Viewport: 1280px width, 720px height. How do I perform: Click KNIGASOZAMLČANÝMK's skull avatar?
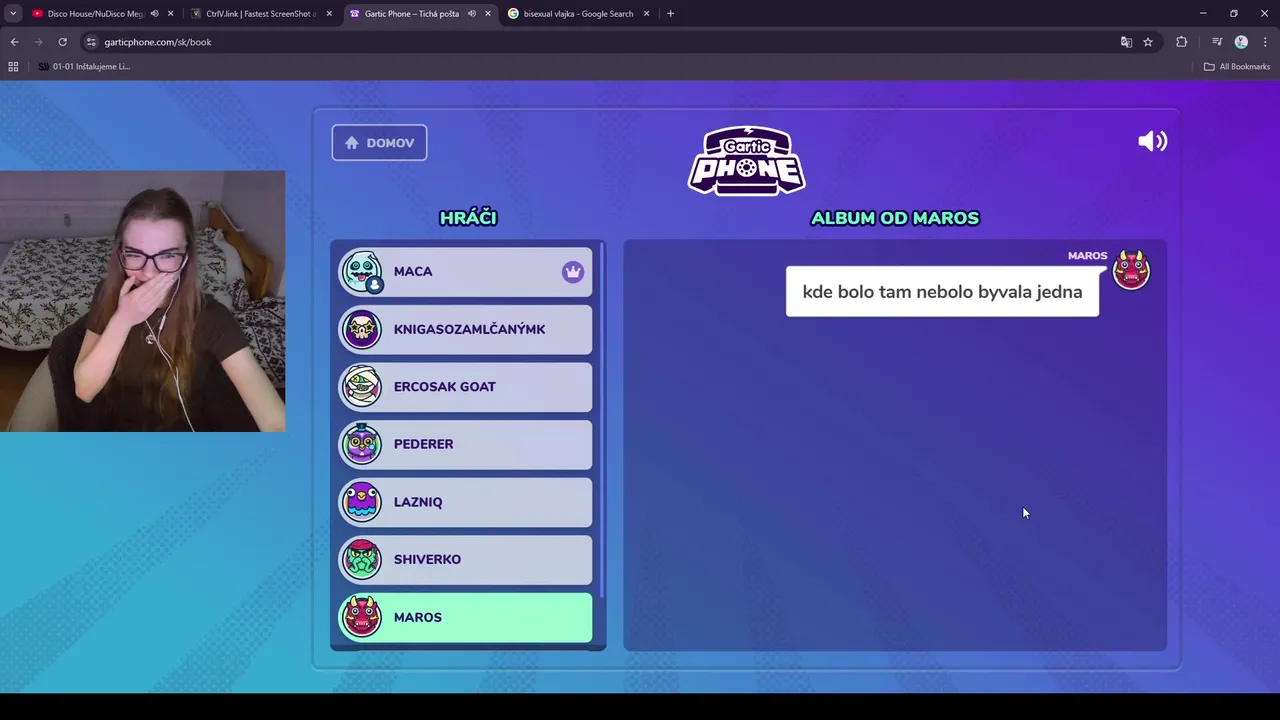pos(362,329)
